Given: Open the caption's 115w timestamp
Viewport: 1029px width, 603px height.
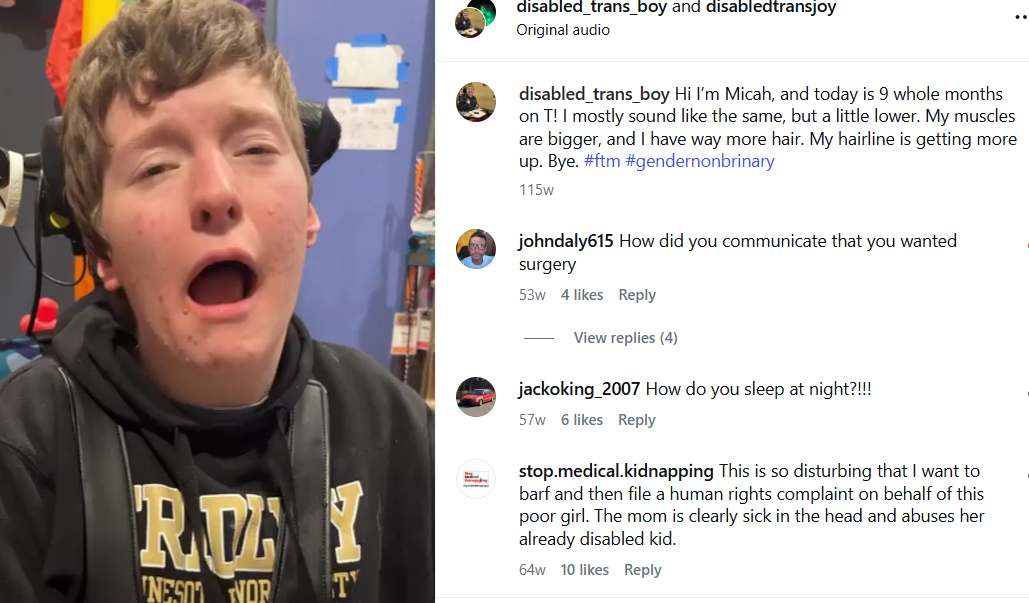Looking at the screenshot, I should 536,190.
